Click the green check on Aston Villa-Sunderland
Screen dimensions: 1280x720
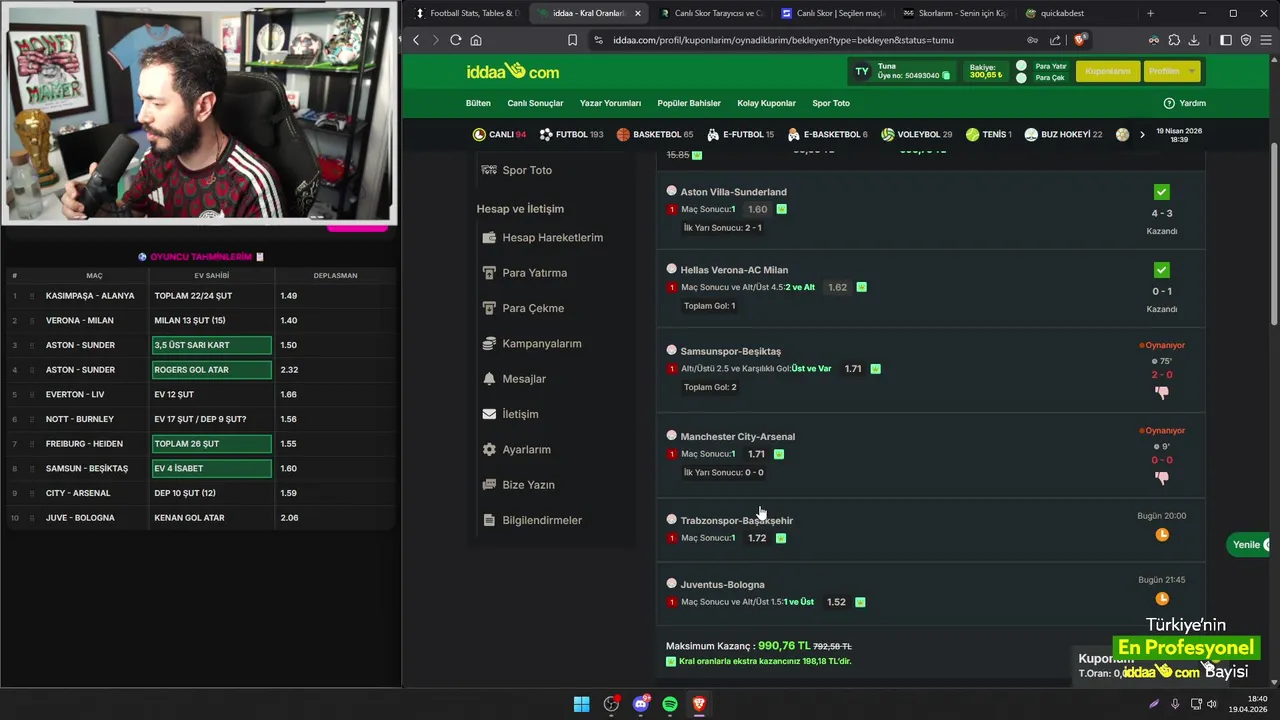1161,192
